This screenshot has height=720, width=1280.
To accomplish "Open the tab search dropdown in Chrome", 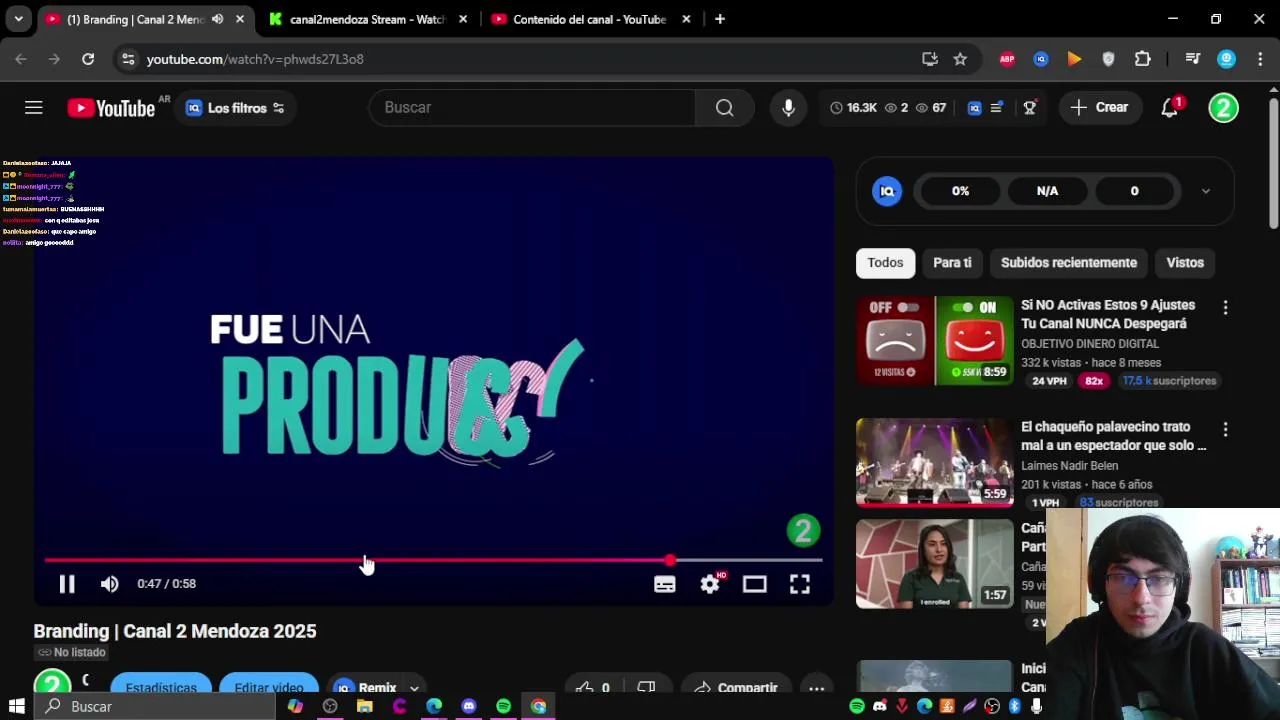I will click(x=18, y=19).
